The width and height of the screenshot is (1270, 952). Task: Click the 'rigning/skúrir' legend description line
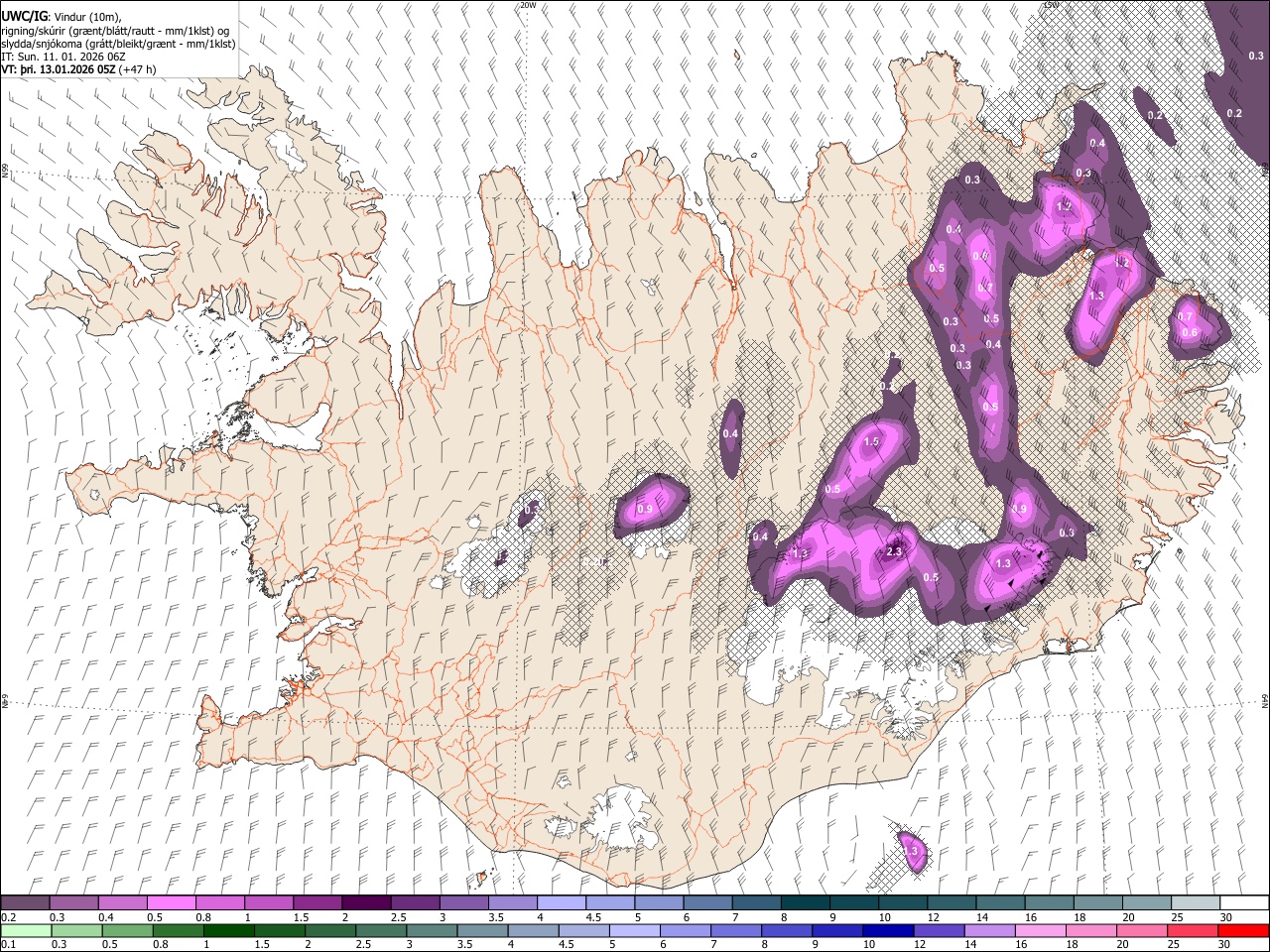click(x=116, y=31)
